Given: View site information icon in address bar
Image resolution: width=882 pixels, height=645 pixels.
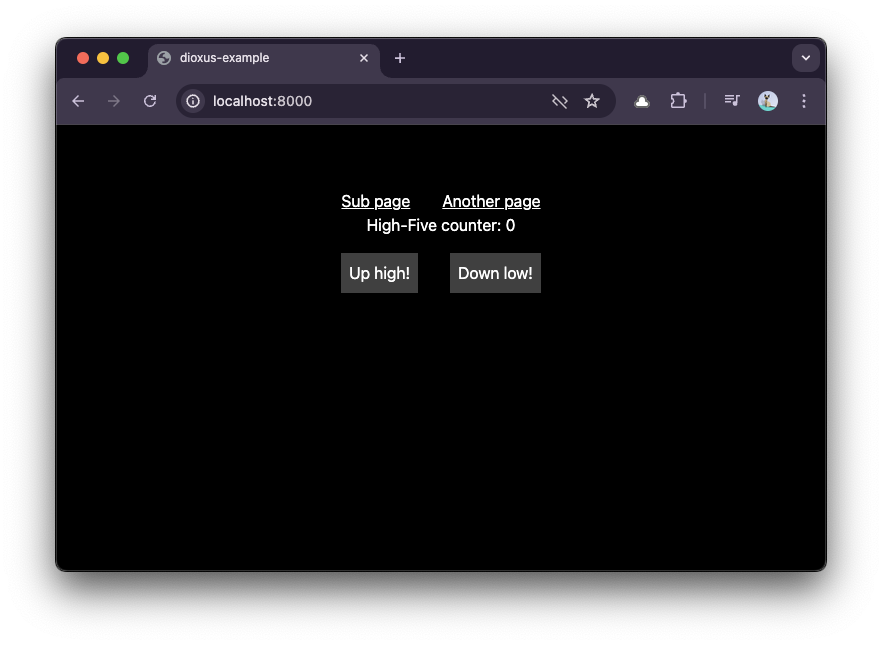Looking at the screenshot, I should pyautogui.click(x=193, y=101).
